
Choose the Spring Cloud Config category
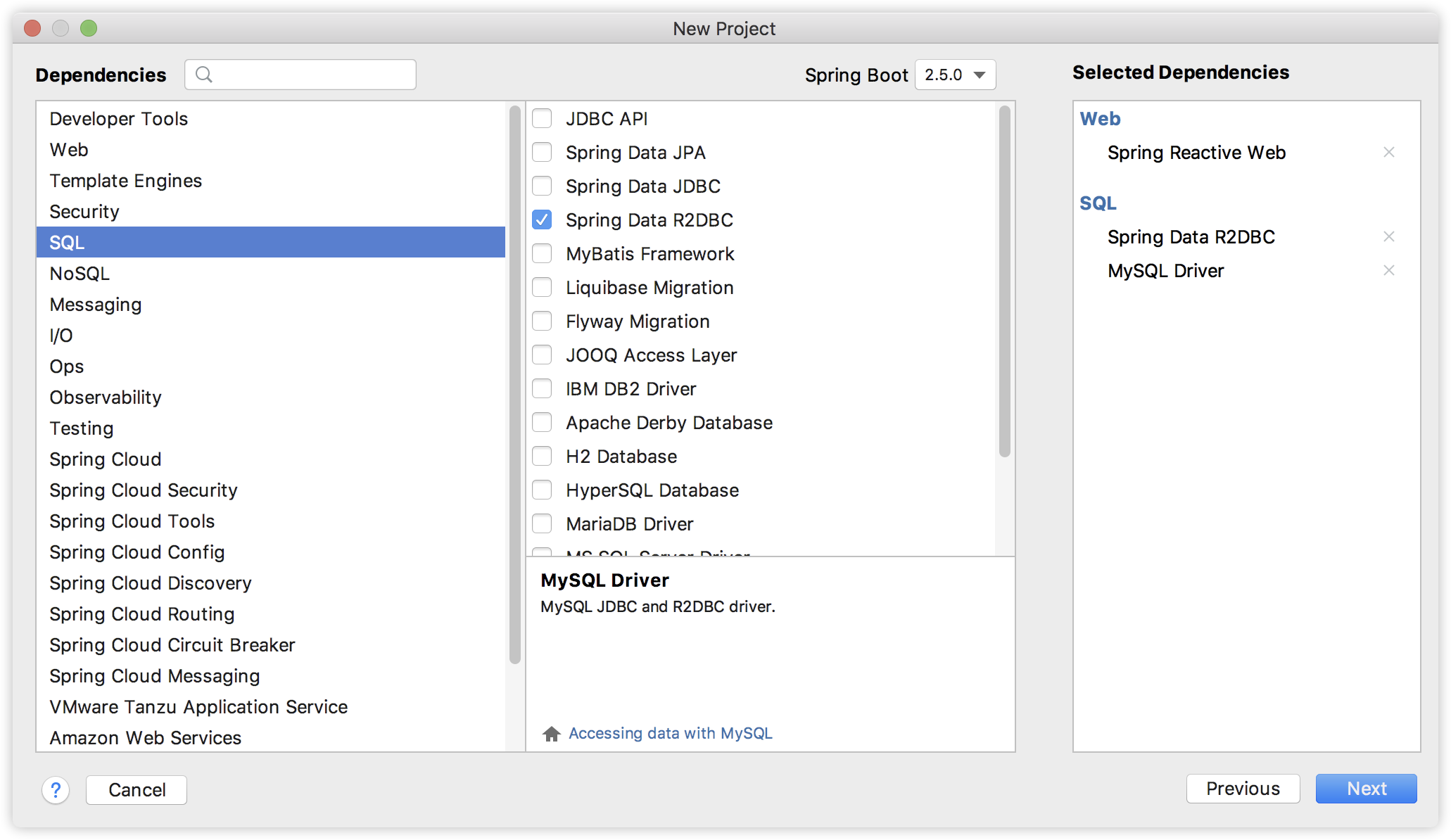point(137,552)
